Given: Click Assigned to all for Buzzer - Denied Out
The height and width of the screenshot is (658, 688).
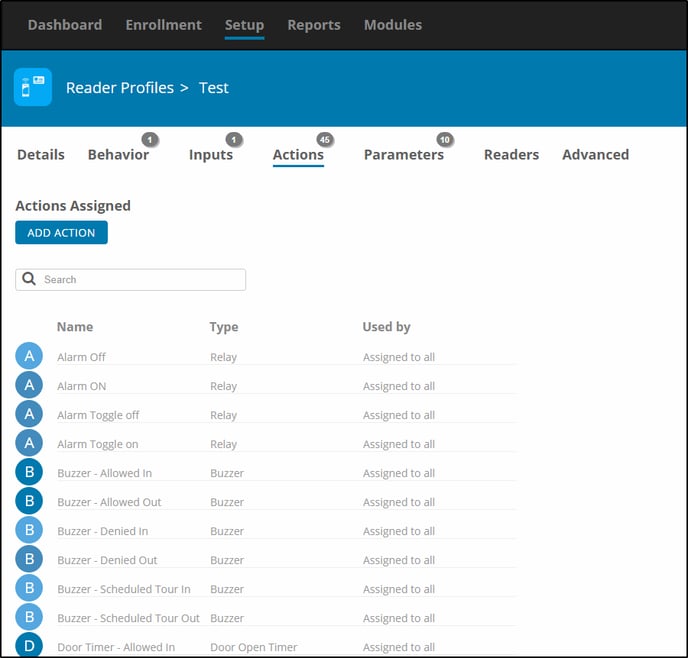Looking at the screenshot, I should pyautogui.click(x=399, y=561).
